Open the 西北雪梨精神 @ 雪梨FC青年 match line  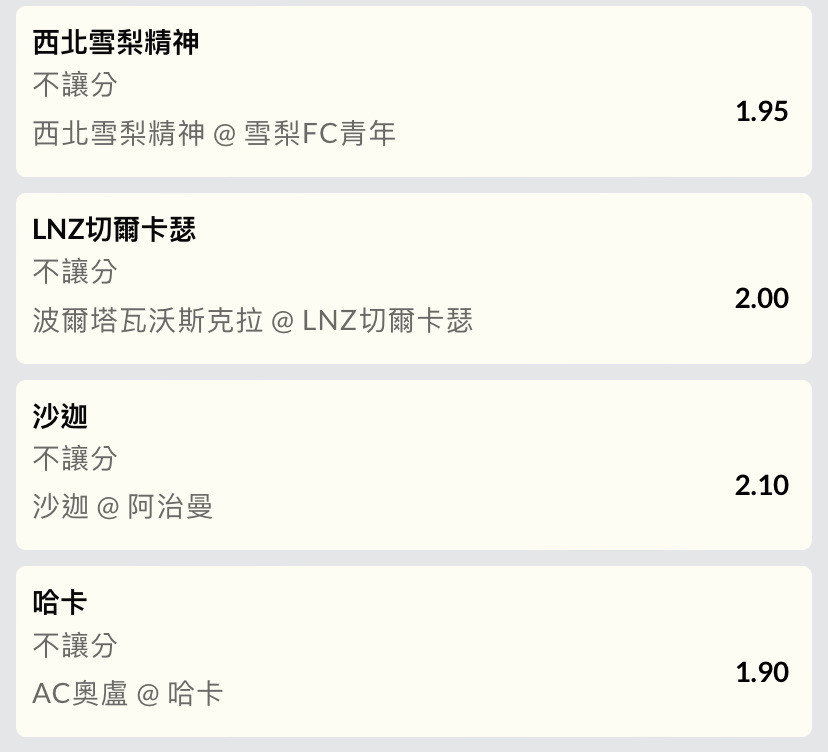click(x=214, y=133)
